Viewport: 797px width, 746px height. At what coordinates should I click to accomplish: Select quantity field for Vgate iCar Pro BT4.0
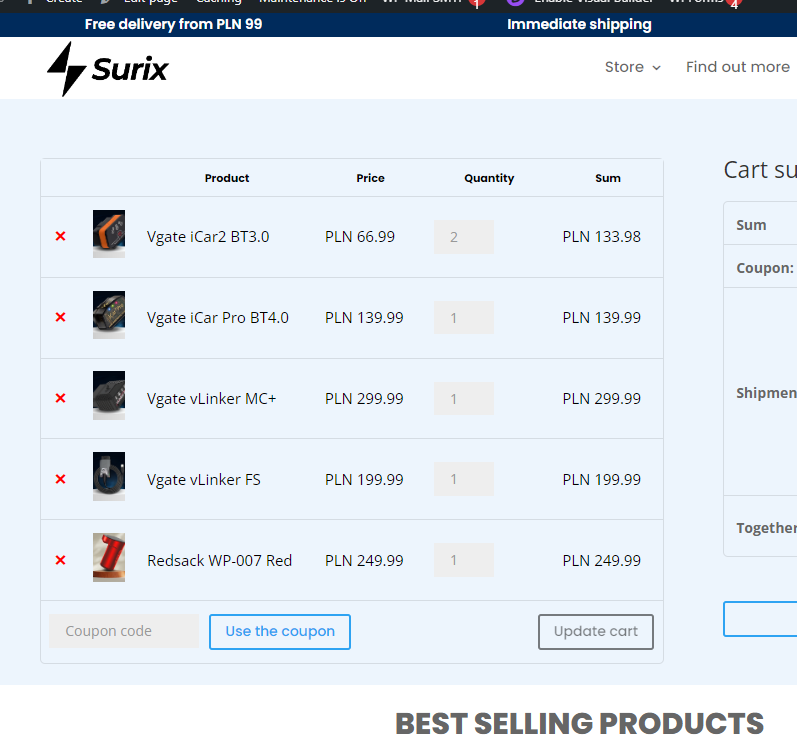click(464, 318)
